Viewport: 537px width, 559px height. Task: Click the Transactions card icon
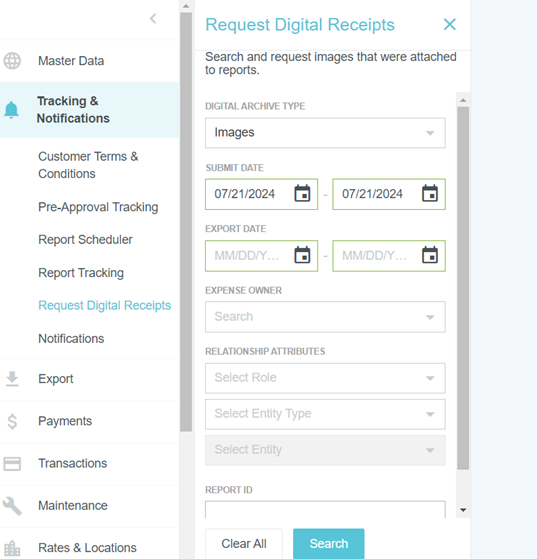[x=12, y=464]
